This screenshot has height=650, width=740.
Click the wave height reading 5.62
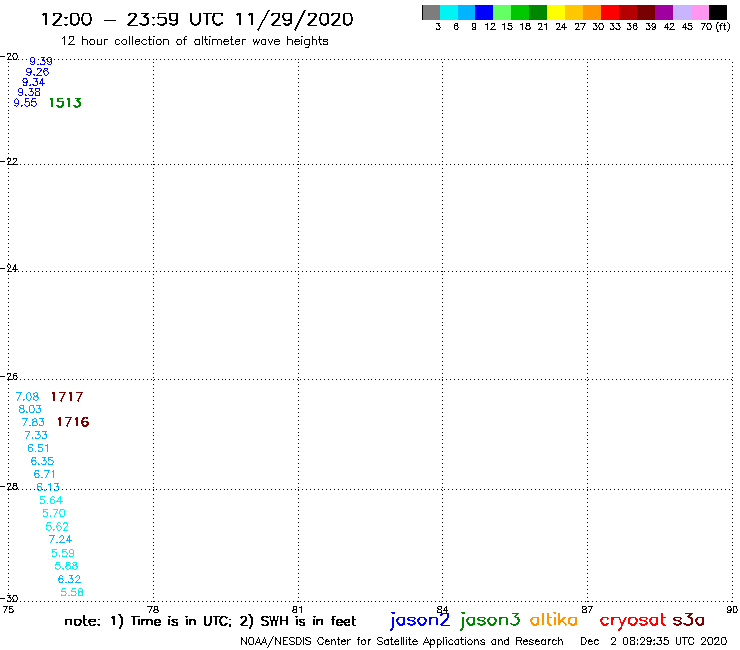coord(57,527)
